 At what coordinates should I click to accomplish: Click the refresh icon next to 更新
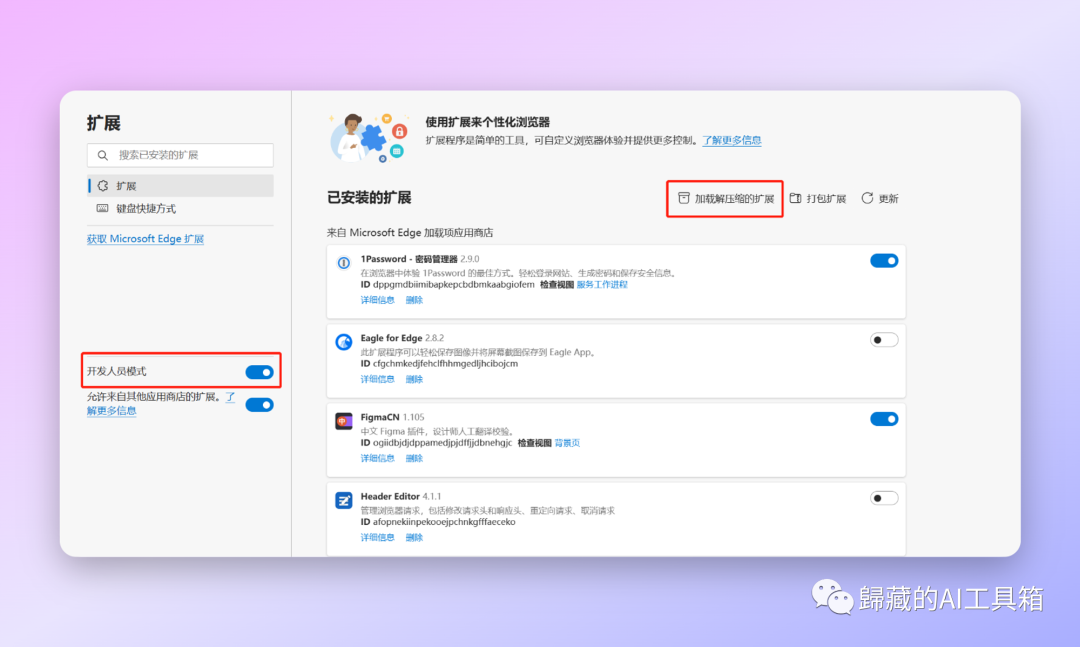click(x=867, y=198)
